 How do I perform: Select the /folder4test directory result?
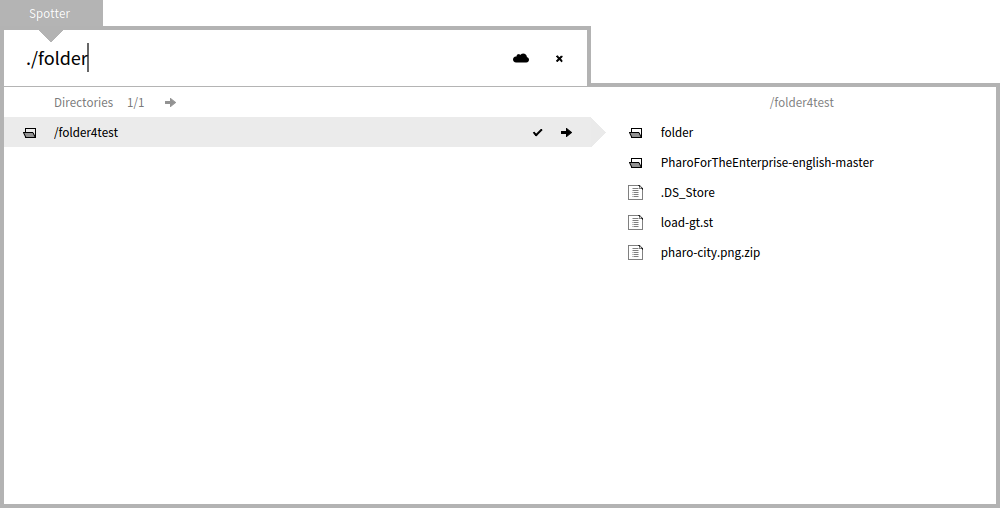(x=298, y=133)
